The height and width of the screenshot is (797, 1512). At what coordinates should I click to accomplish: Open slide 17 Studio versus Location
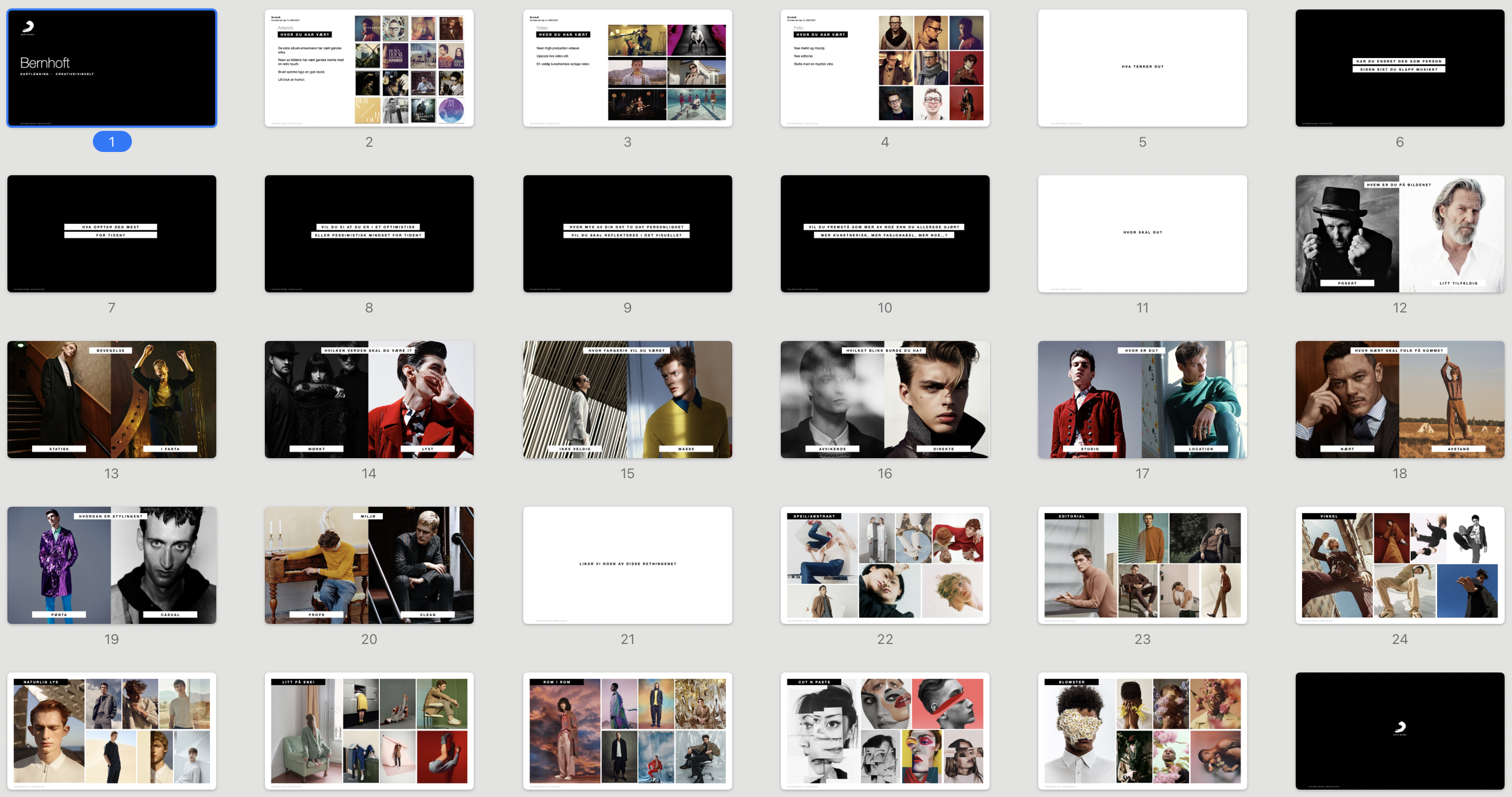[x=1142, y=399]
